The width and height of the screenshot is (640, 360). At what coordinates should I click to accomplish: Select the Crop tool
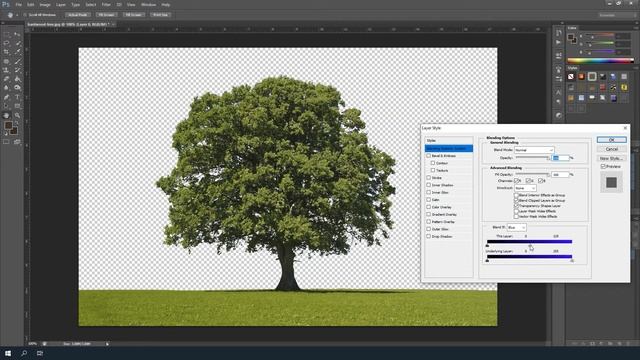click(x=7, y=52)
